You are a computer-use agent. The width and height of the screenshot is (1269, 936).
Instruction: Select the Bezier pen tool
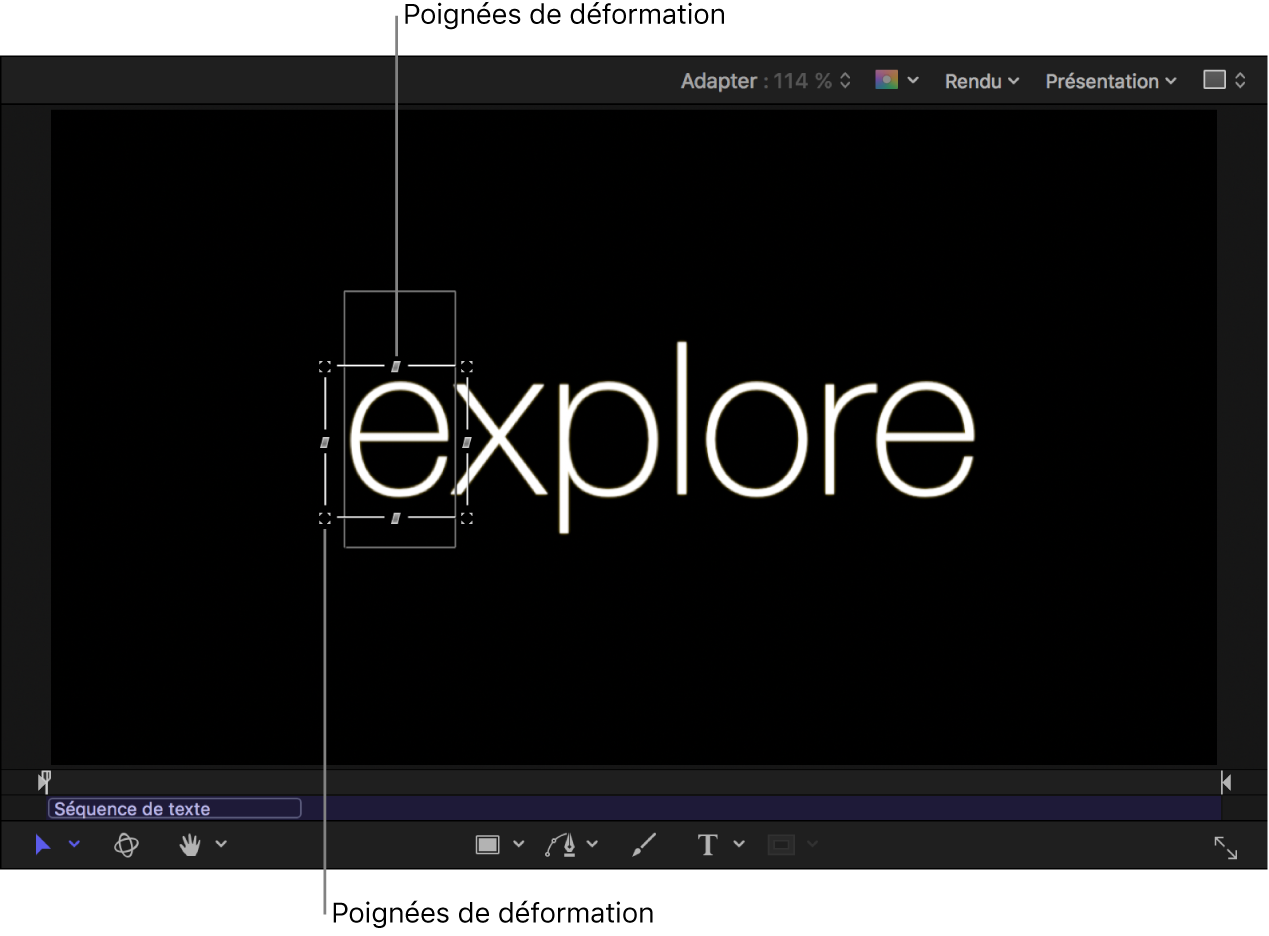tap(562, 845)
